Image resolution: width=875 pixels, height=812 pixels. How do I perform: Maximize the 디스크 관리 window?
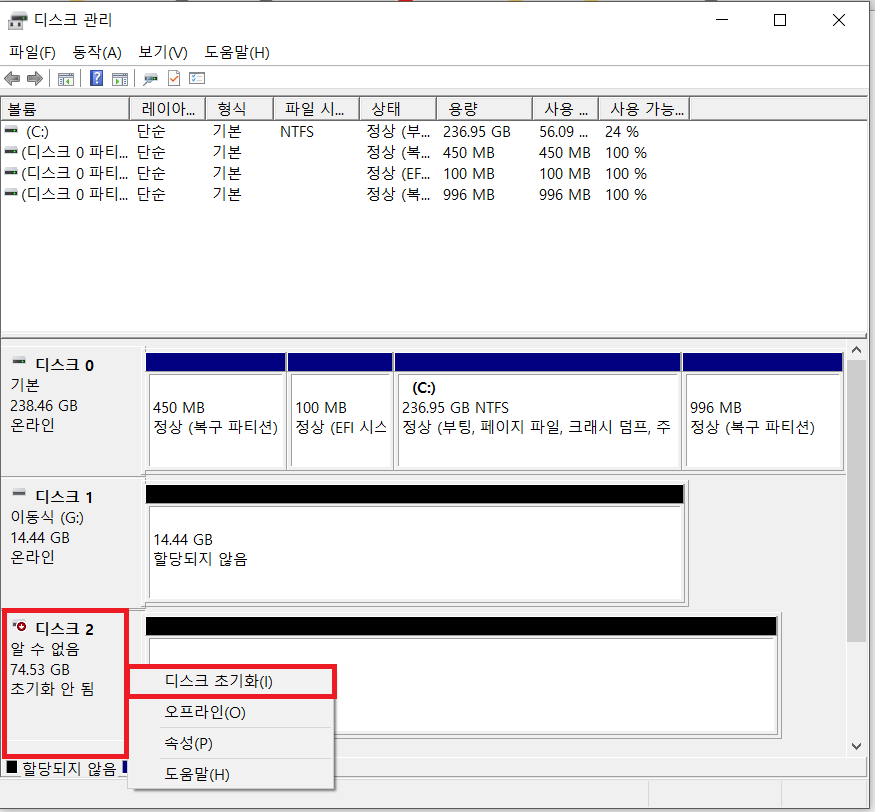780,21
